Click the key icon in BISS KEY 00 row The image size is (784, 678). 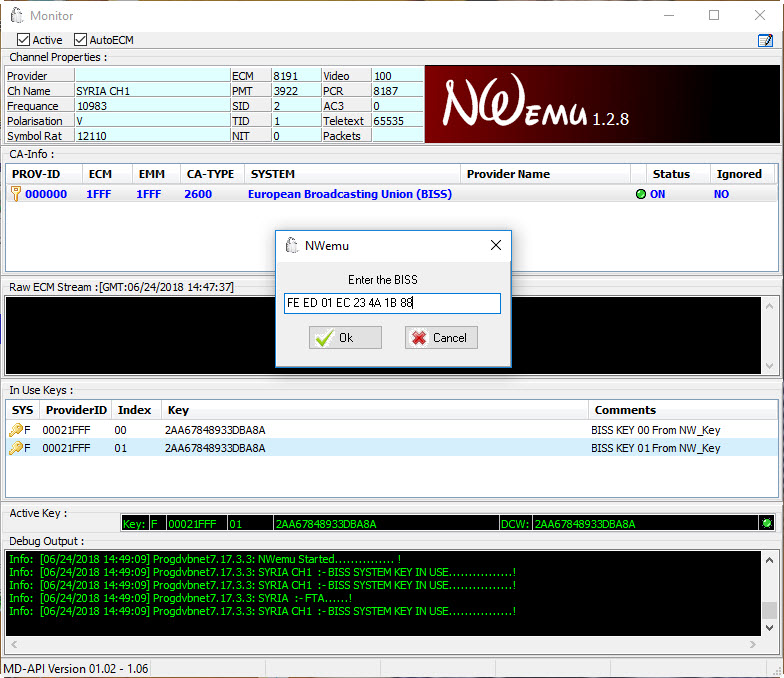[x=16, y=430]
